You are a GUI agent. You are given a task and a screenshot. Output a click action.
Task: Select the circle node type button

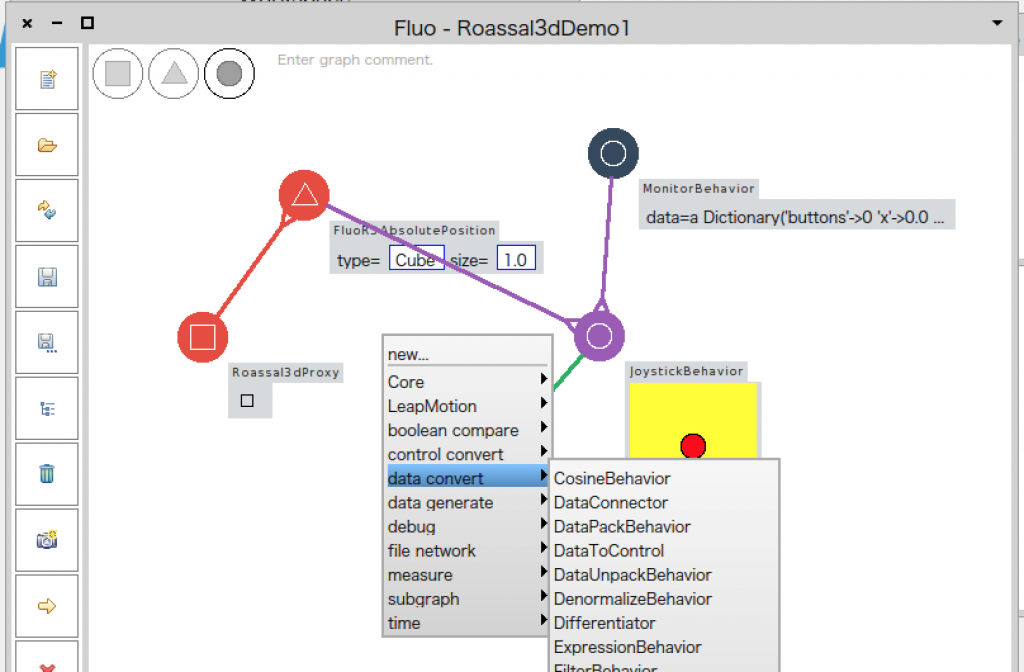coord(229,73)
